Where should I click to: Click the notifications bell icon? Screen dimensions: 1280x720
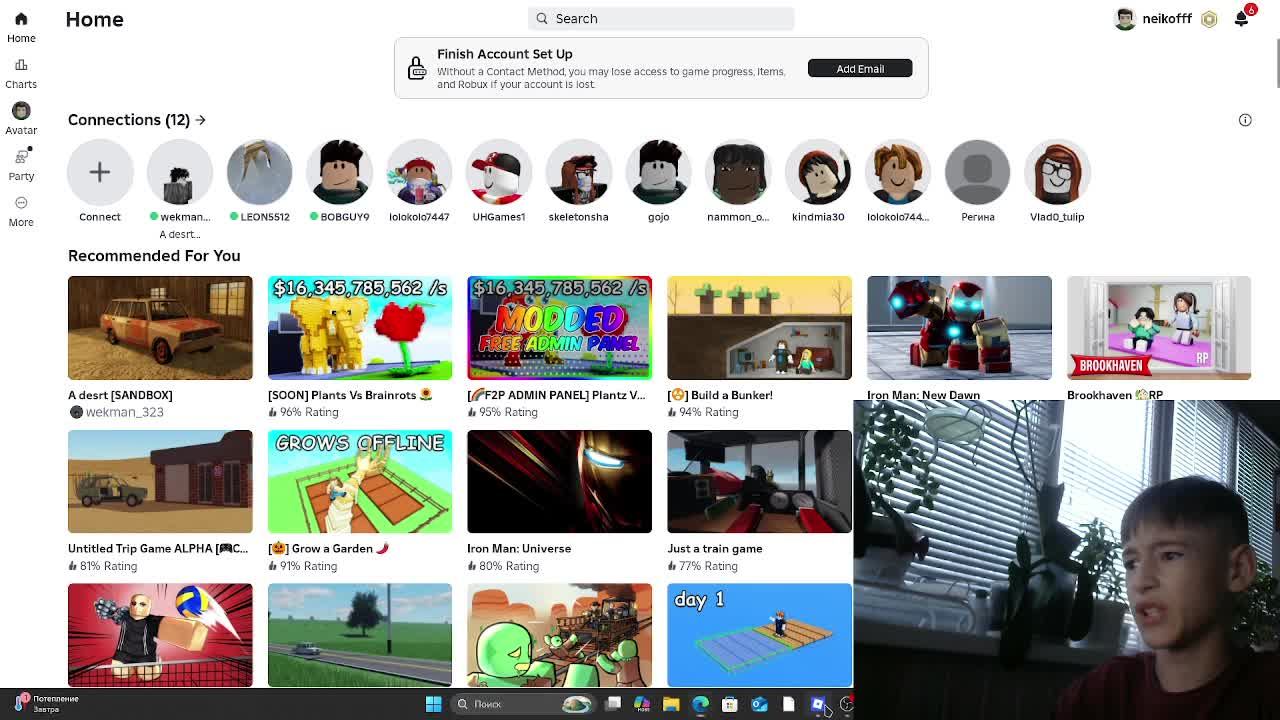(x=1241, y=19)
